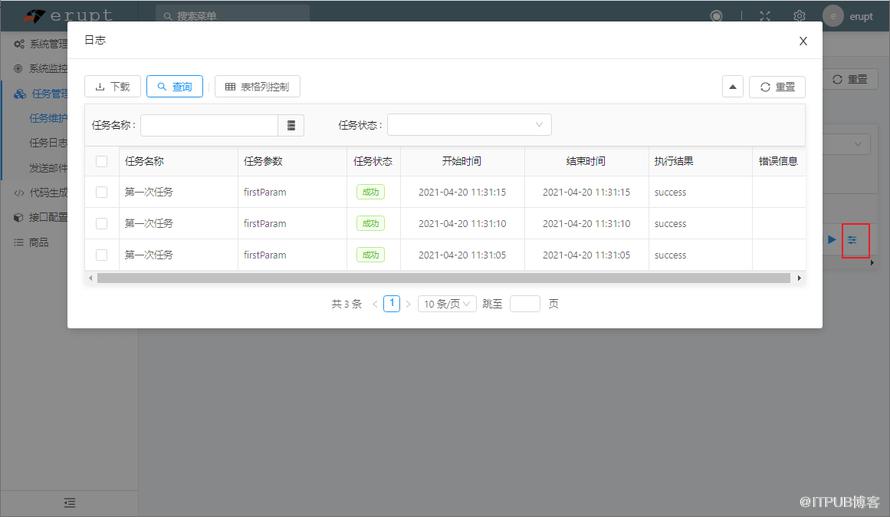Open settings gear in top bar
Image resolution: width=890 pixels, height=517 pixels.
coord(799,16)
